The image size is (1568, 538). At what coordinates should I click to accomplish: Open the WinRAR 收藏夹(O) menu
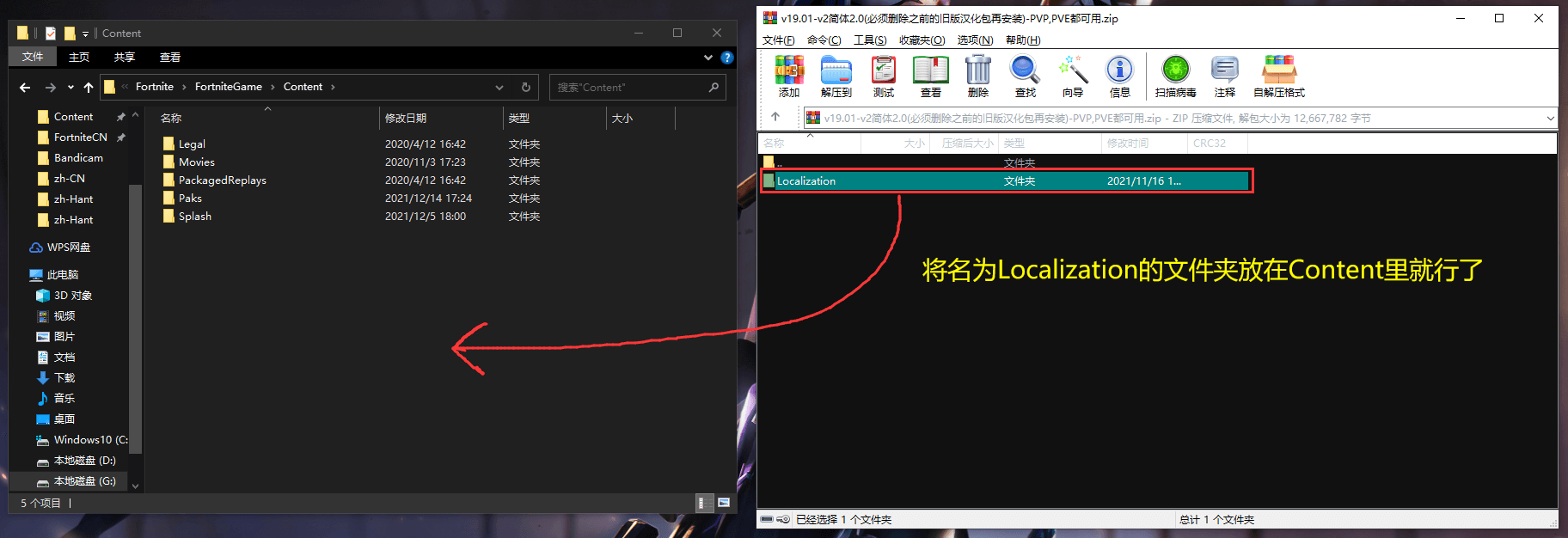(x=922, y=40)
